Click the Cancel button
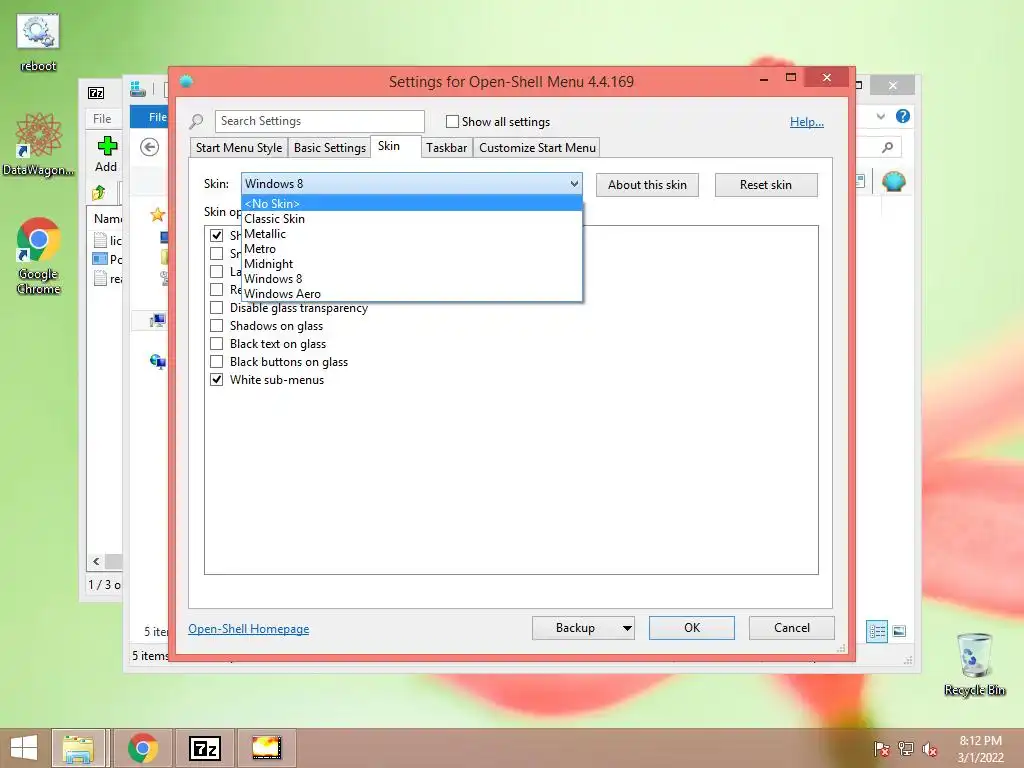1024x768 pixels. pyautogui.click(x=792, y=628)
